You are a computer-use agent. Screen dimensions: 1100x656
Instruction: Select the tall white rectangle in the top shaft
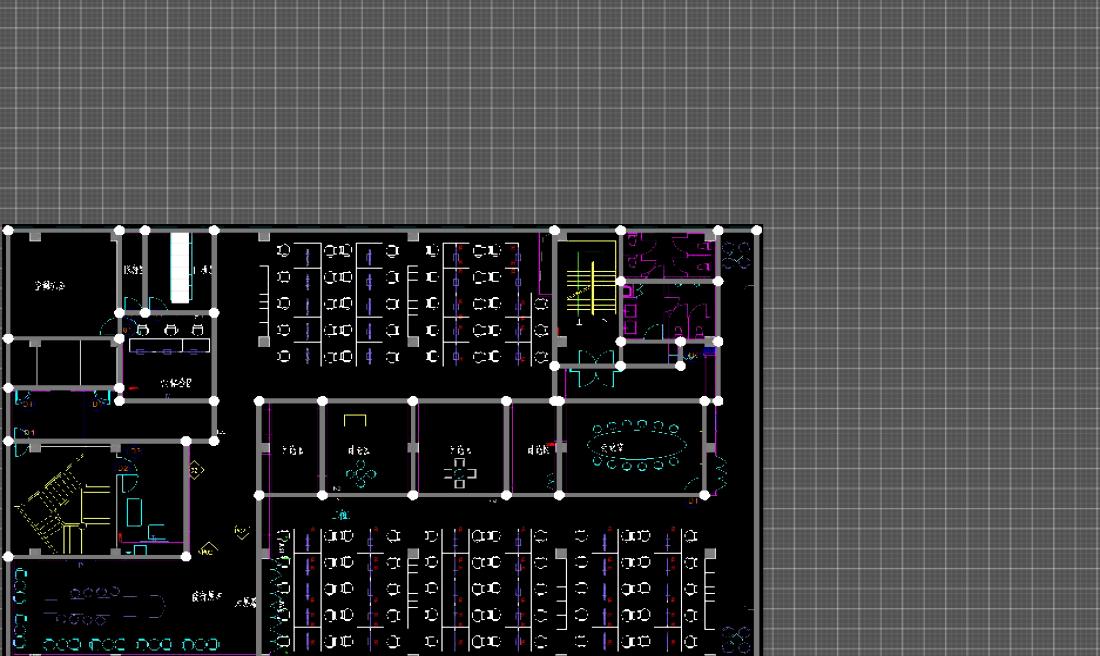tap(180, 267)
